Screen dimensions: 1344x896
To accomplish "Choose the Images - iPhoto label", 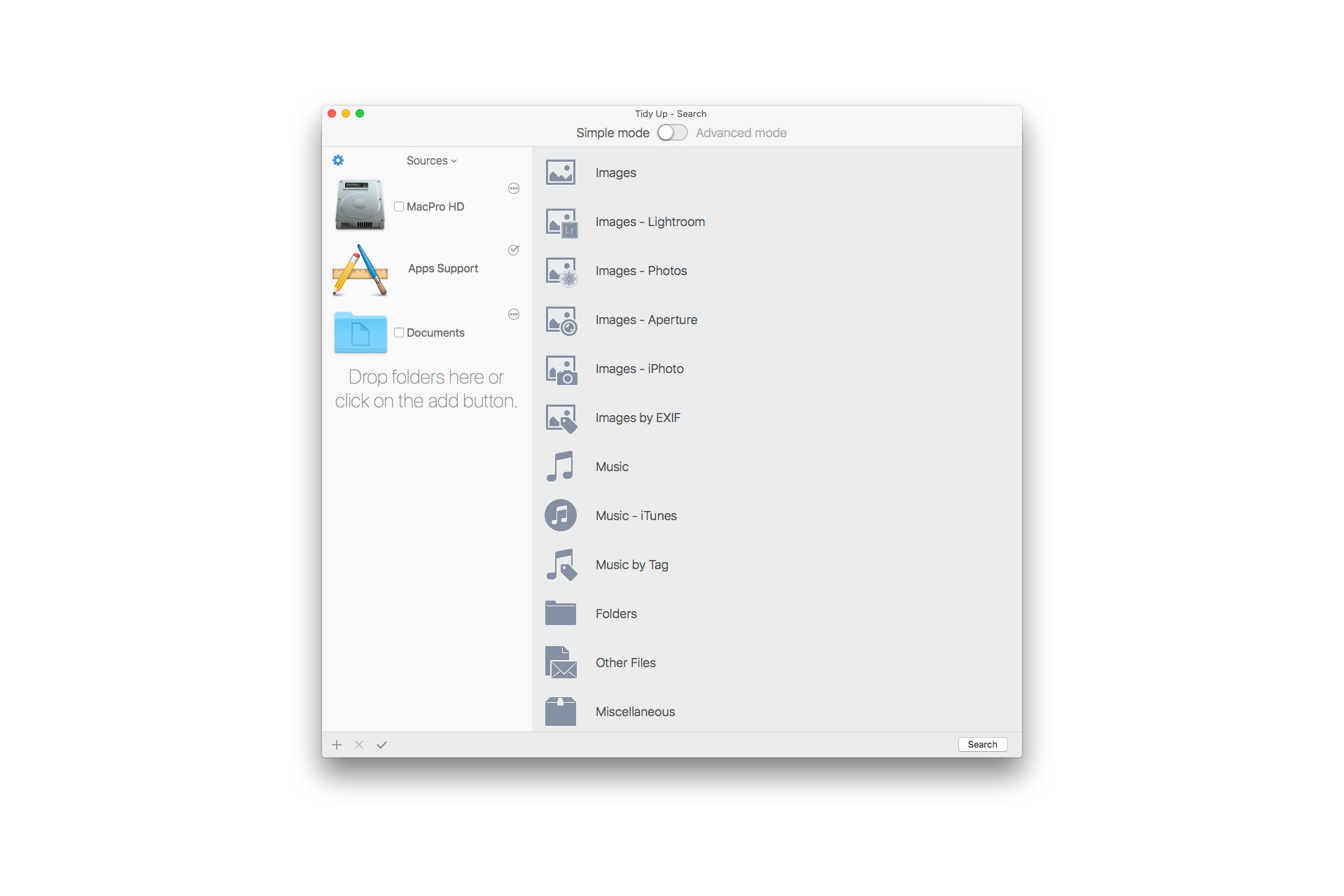I will 639,369.
